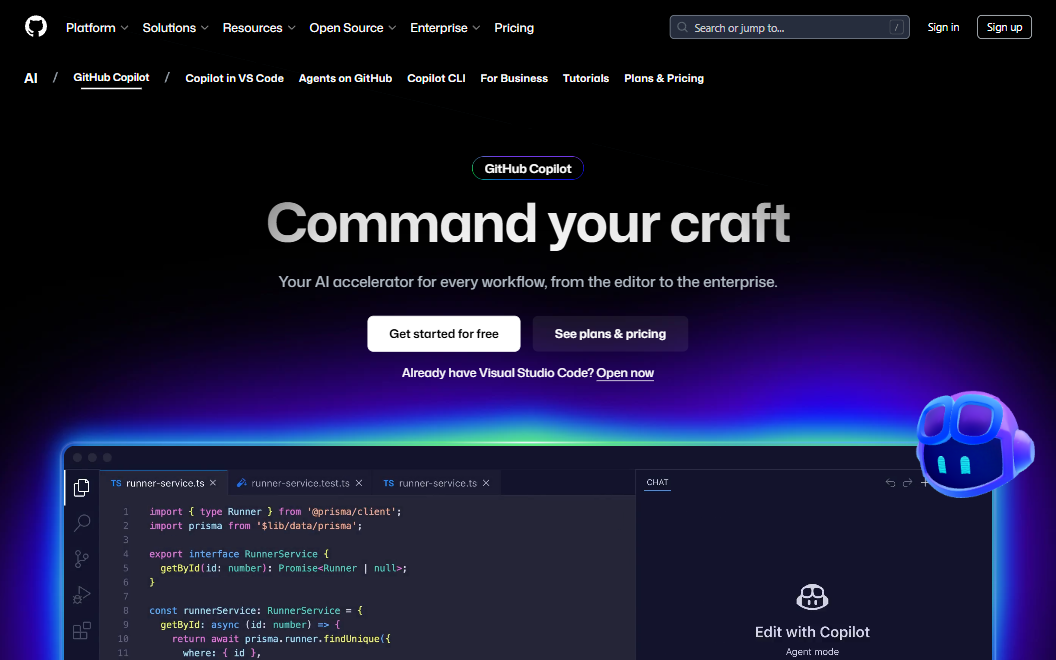Open the Explorer icon in the editor sidebar

point(82,487)
